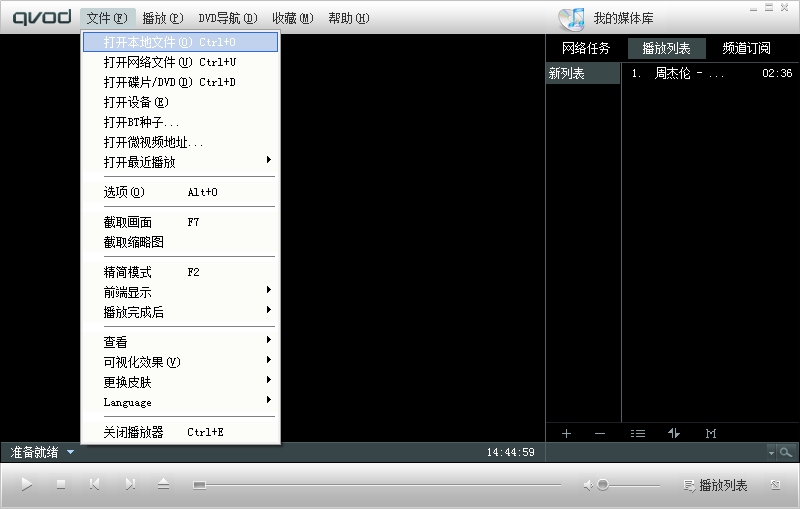
Task: Choose 打开微视频地址 menu item
Action: point(181,142)
